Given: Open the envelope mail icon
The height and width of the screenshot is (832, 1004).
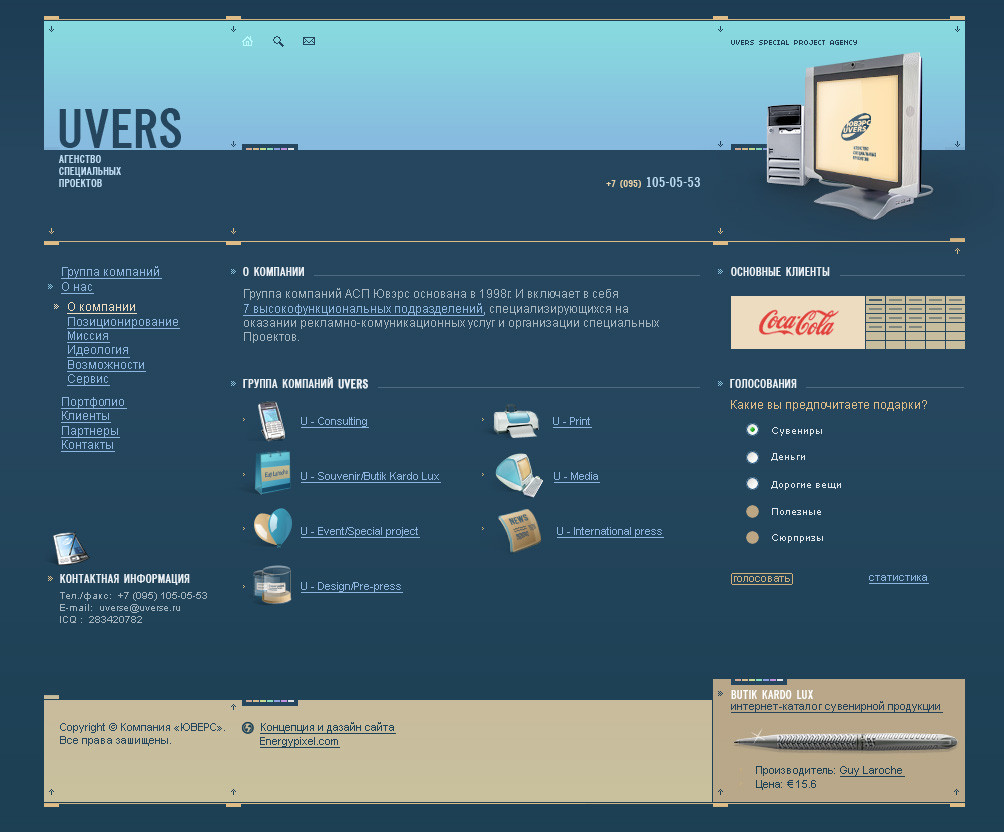Looking at the screenshot, I should (x=309, y=41).
